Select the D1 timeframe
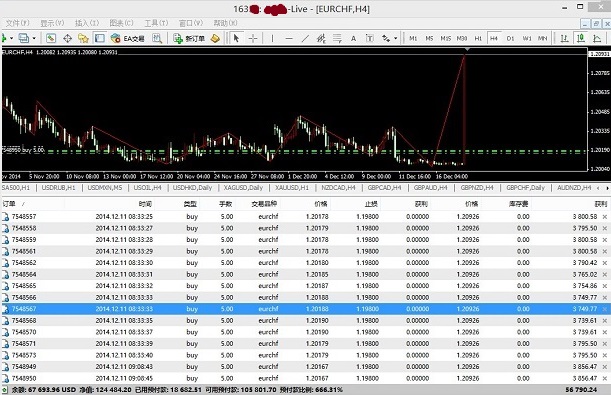The height and width of the screenshot is (395, 611). (510, 38)
